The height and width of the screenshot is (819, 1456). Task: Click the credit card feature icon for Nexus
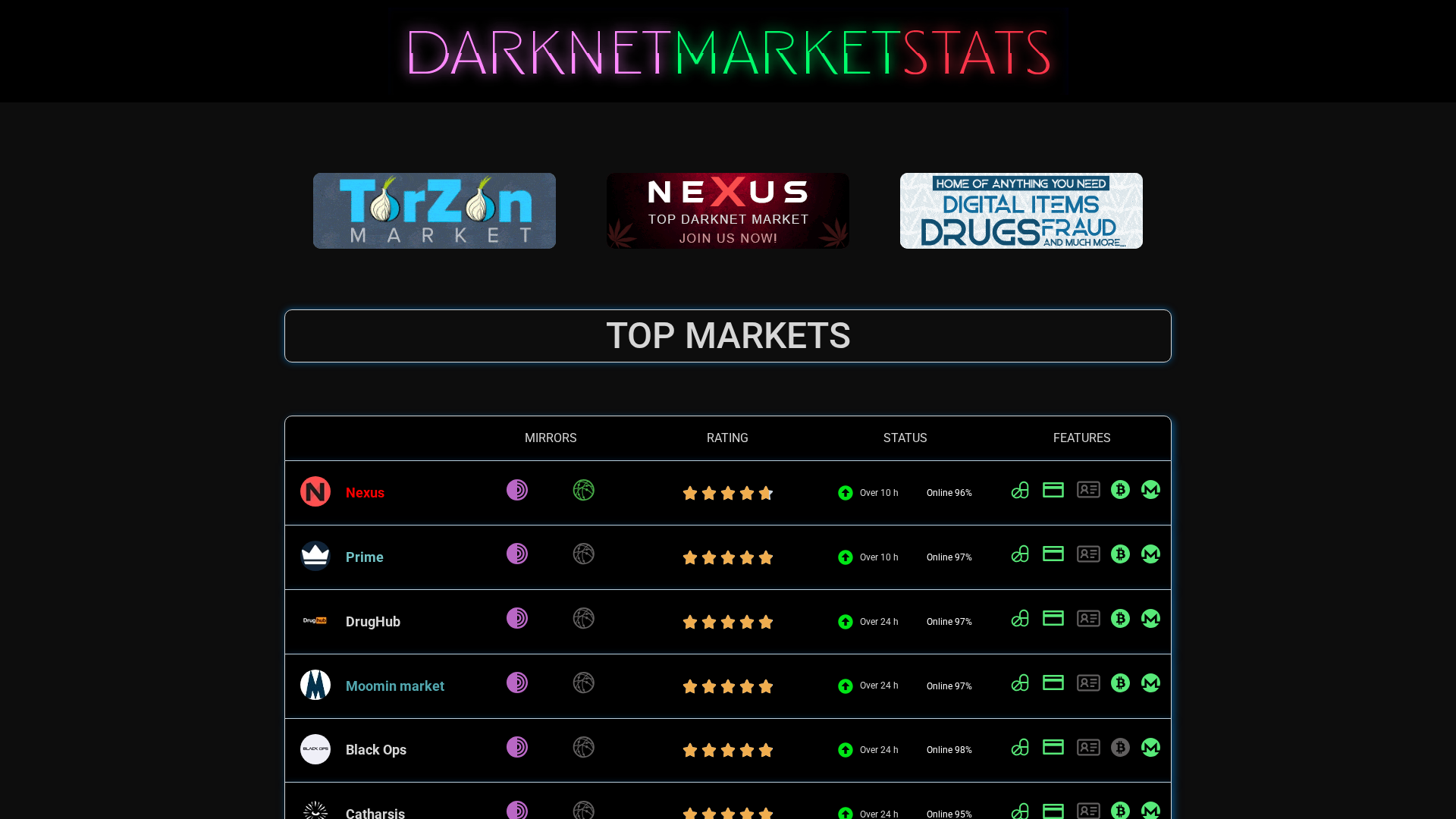(1053, 490)
